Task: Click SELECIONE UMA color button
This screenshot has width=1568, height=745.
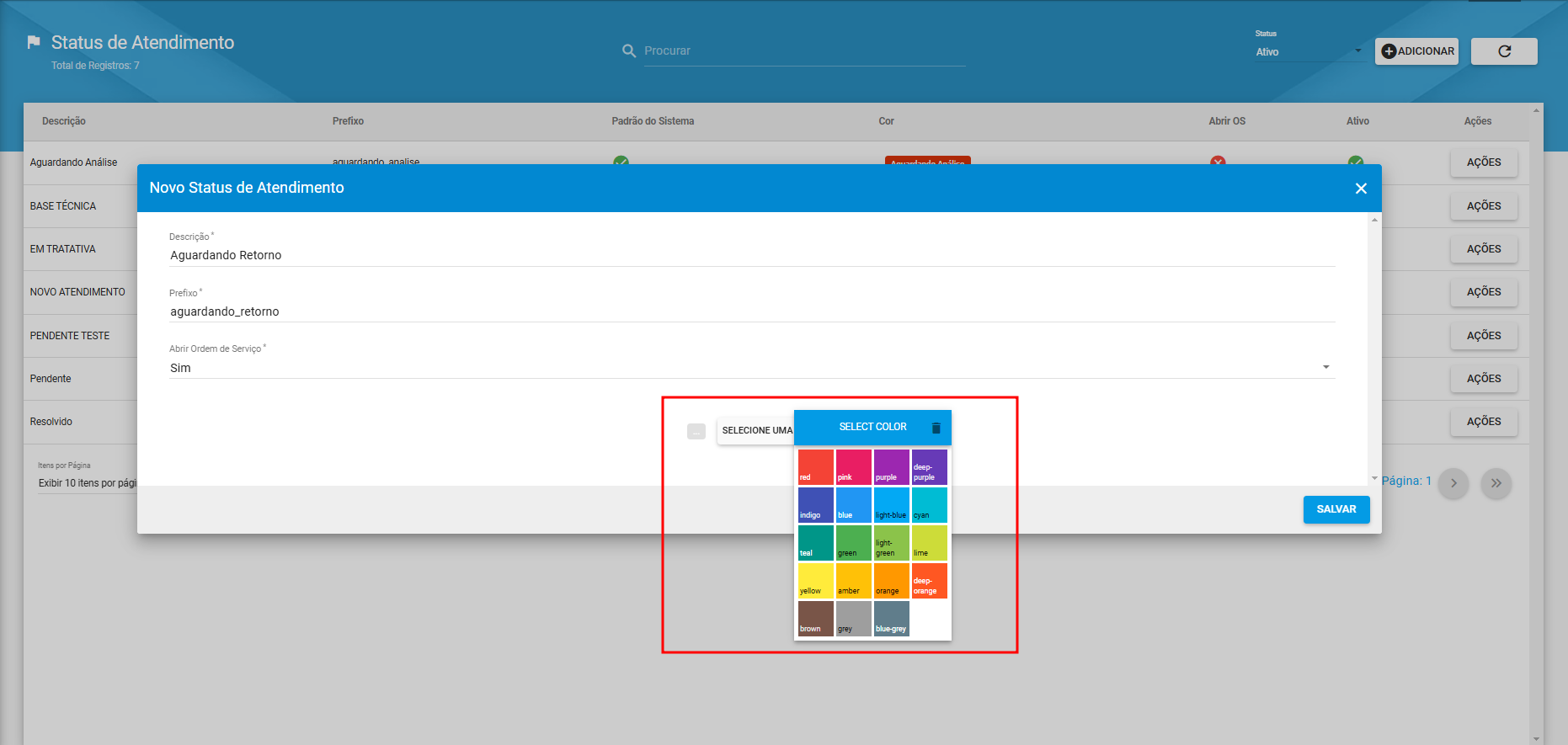Action: coord(756,430)
